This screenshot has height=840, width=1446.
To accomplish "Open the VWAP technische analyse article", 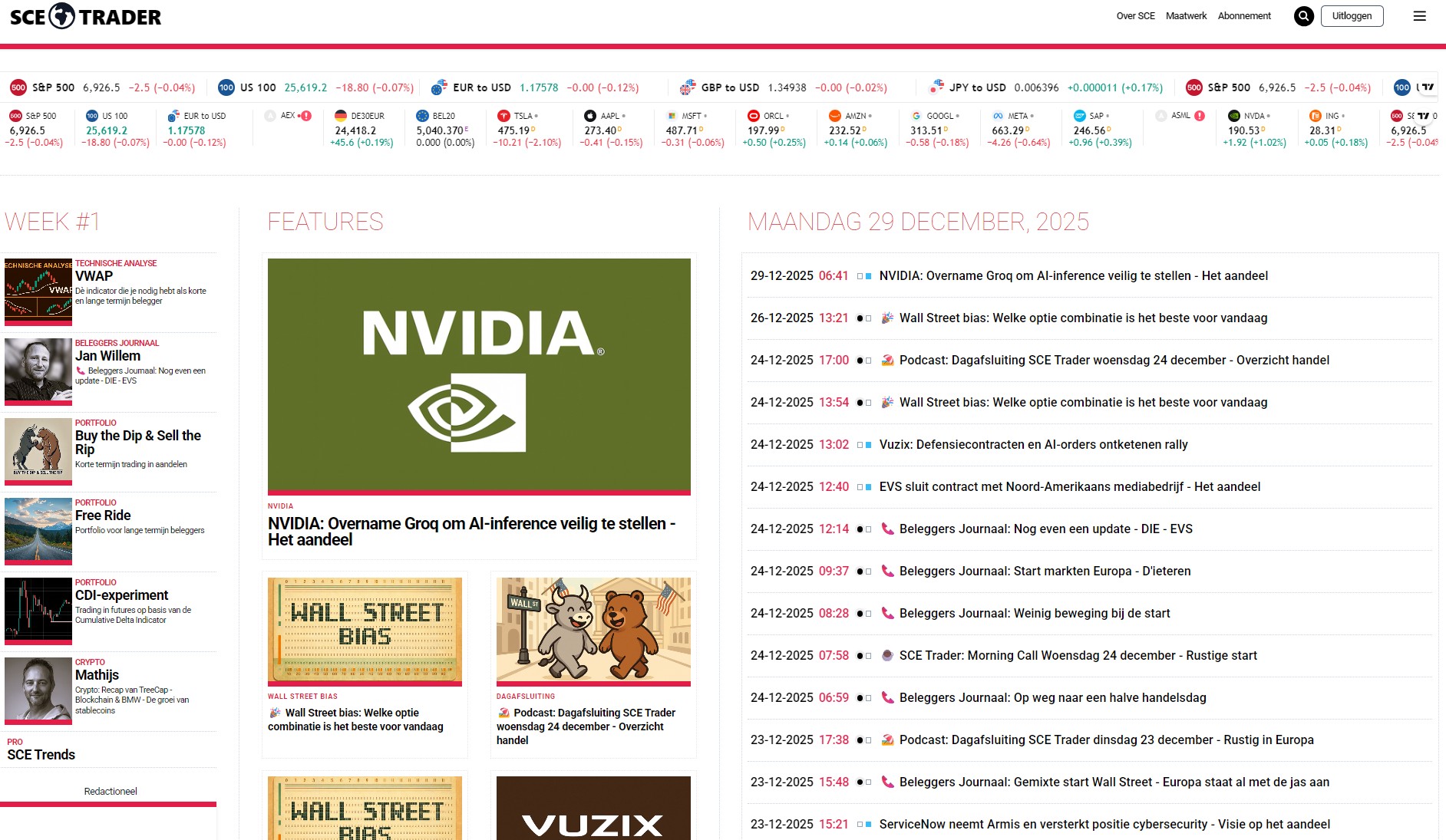I will click(94, 276).
